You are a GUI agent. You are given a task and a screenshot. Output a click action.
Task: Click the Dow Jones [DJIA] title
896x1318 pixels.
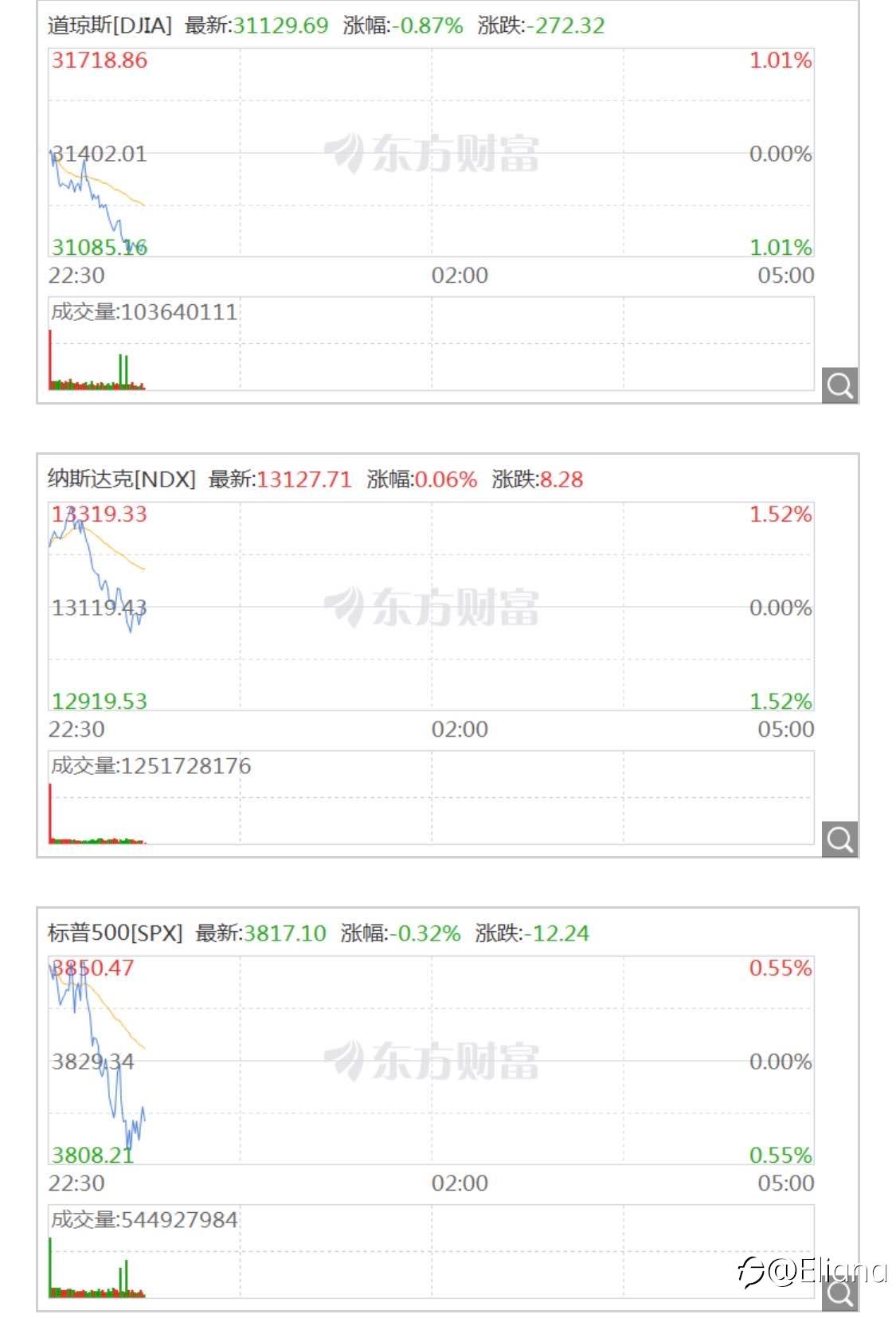point(109,25)
